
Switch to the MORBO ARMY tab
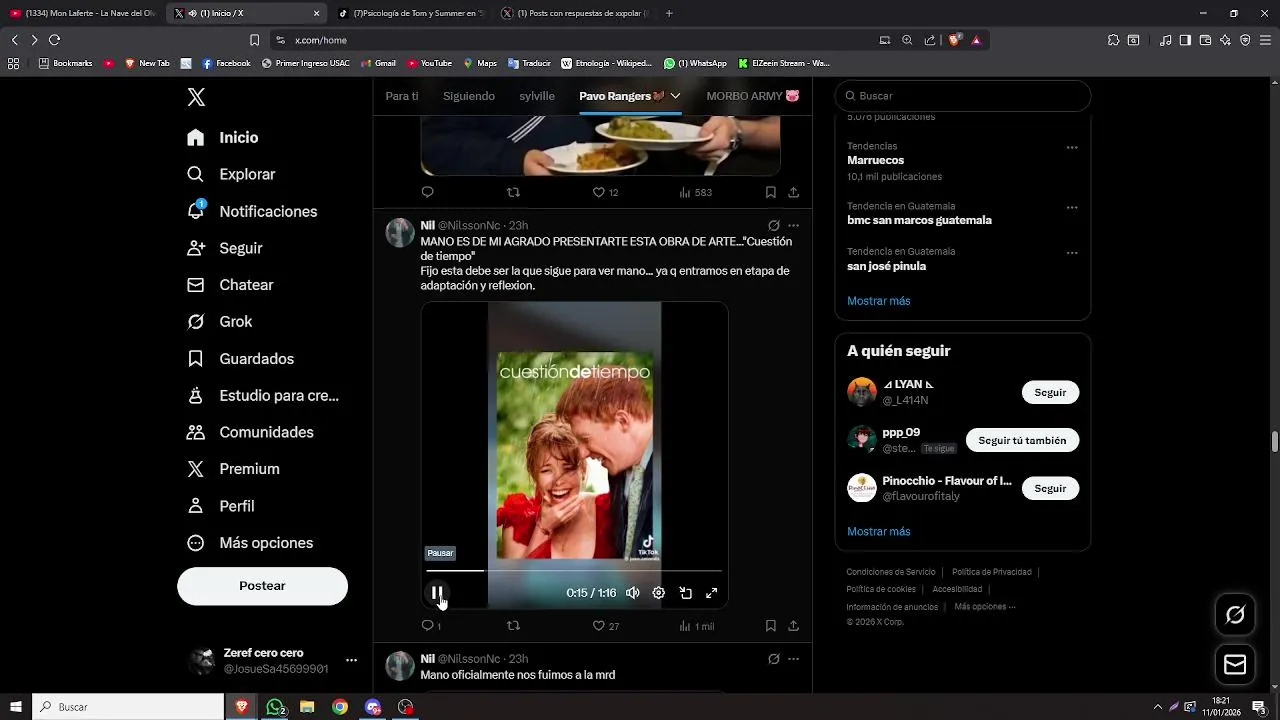pos(753,96)
